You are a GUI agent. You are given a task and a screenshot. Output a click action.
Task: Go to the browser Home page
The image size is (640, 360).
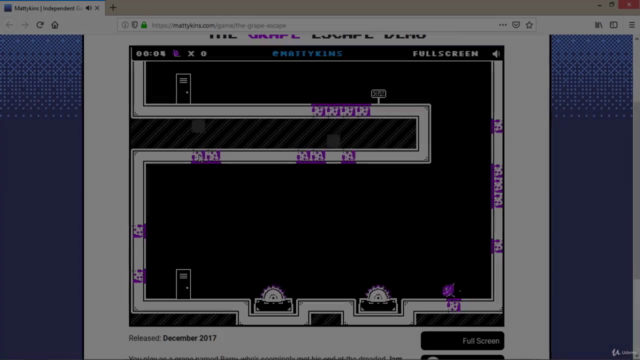click(55, 25)
